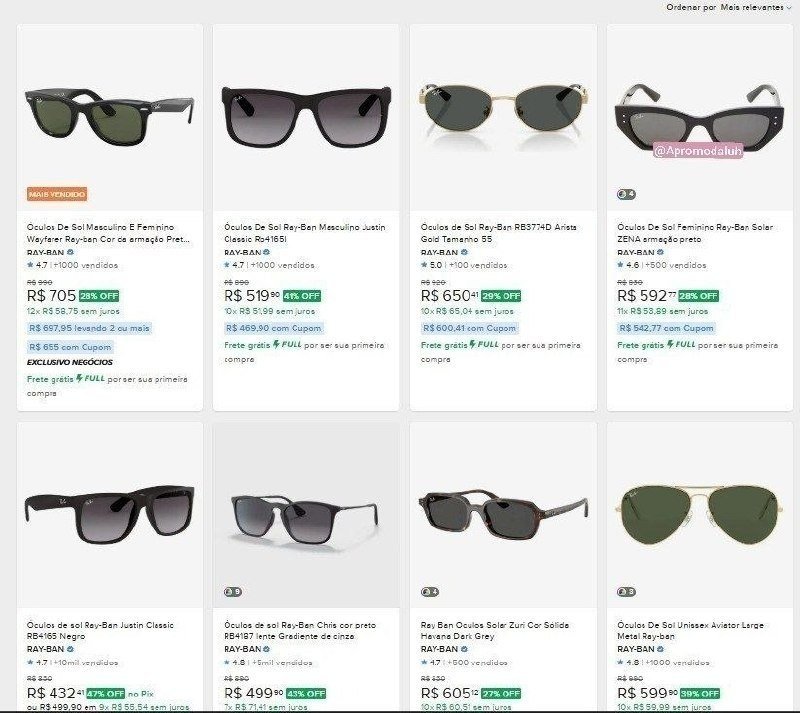Click the color variants badge '4' on ZENA
Screen dimensions: 800x713
click(626, 194)
